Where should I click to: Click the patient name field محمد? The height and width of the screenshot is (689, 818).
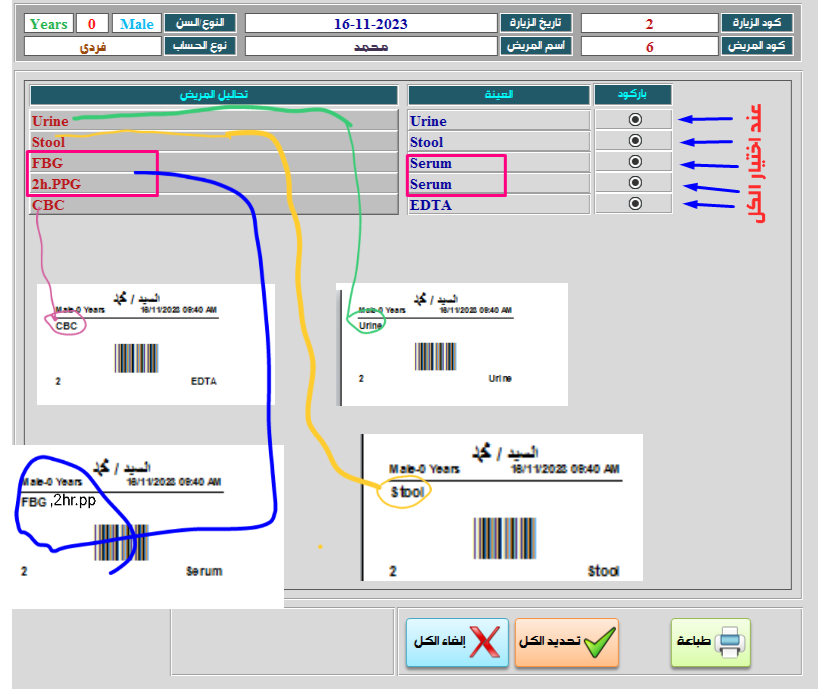(371, 46)
